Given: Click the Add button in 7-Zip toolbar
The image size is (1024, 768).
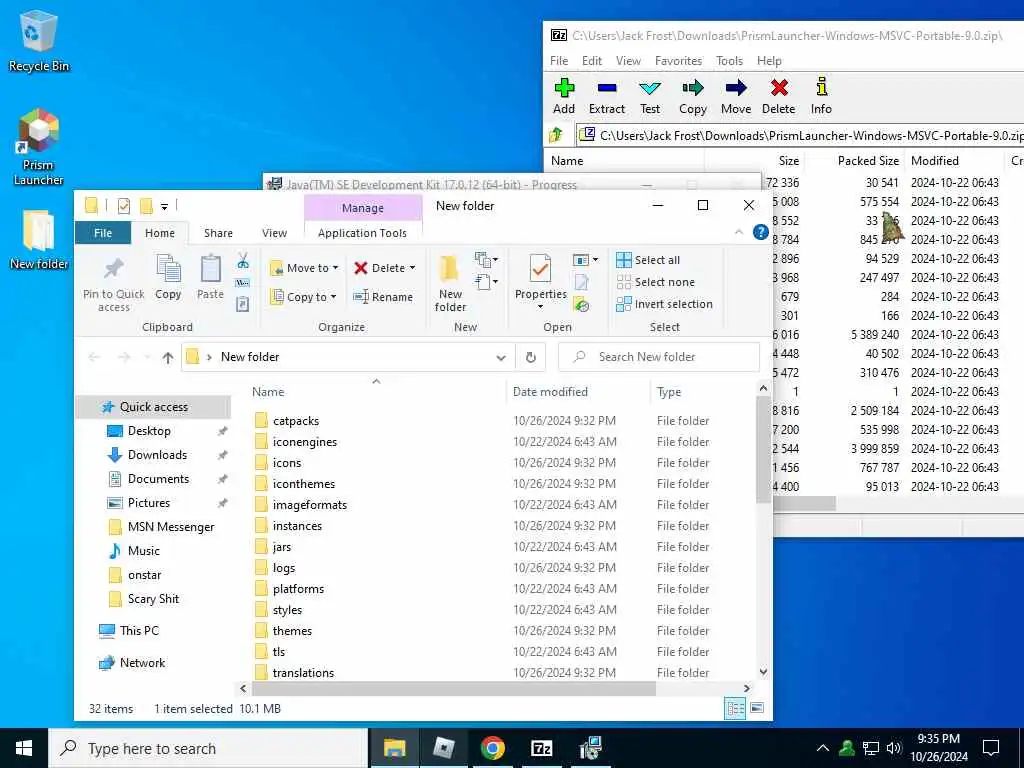Looking at the screenshot, I should click(x=564, y=97).
